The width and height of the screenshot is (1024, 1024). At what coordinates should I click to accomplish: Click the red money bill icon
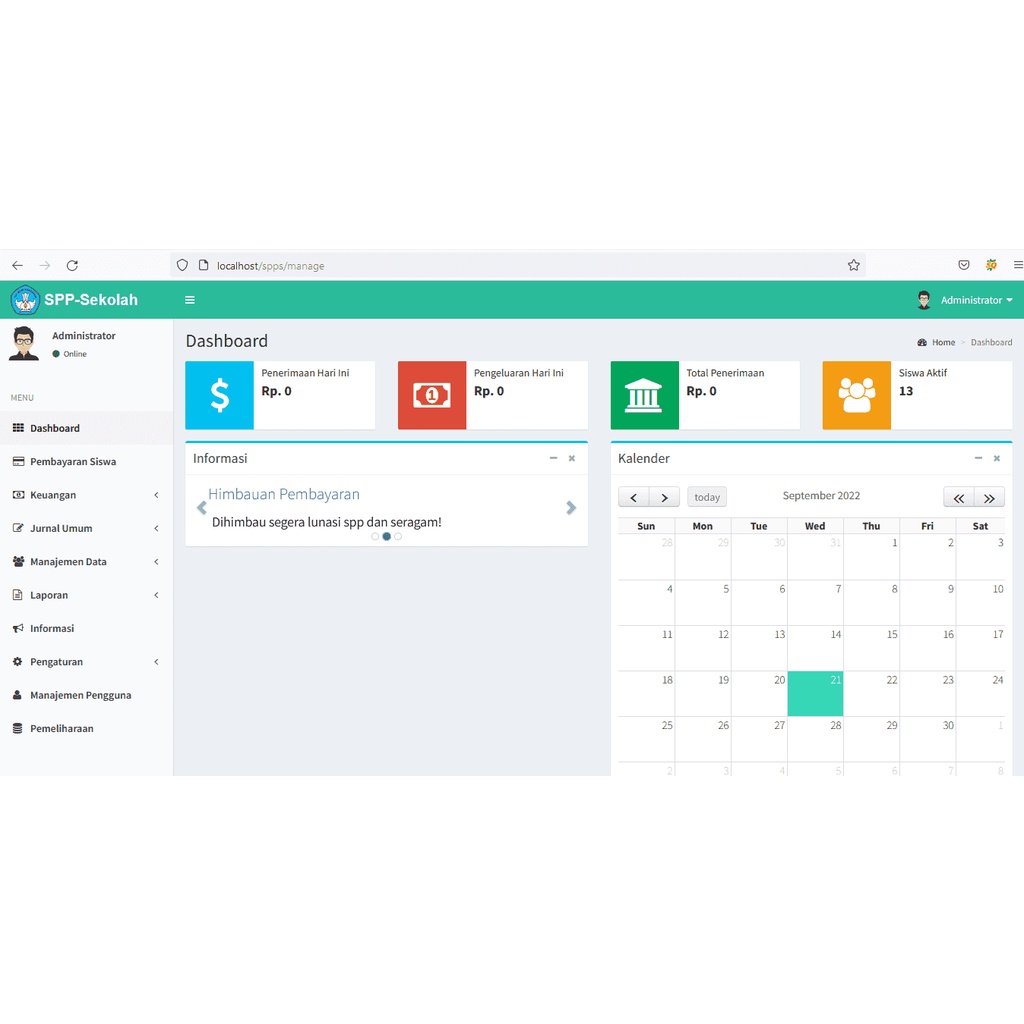tap(432, 395)
